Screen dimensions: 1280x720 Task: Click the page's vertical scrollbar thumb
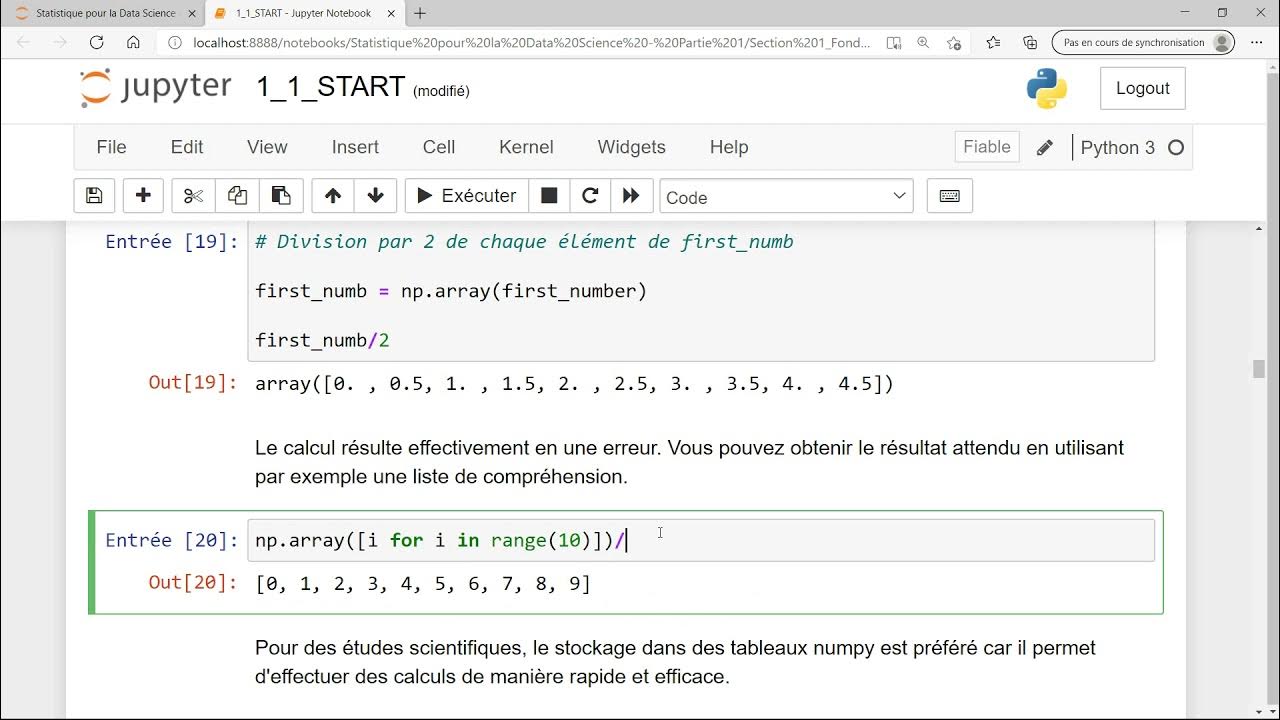[x=1259, y=368]
